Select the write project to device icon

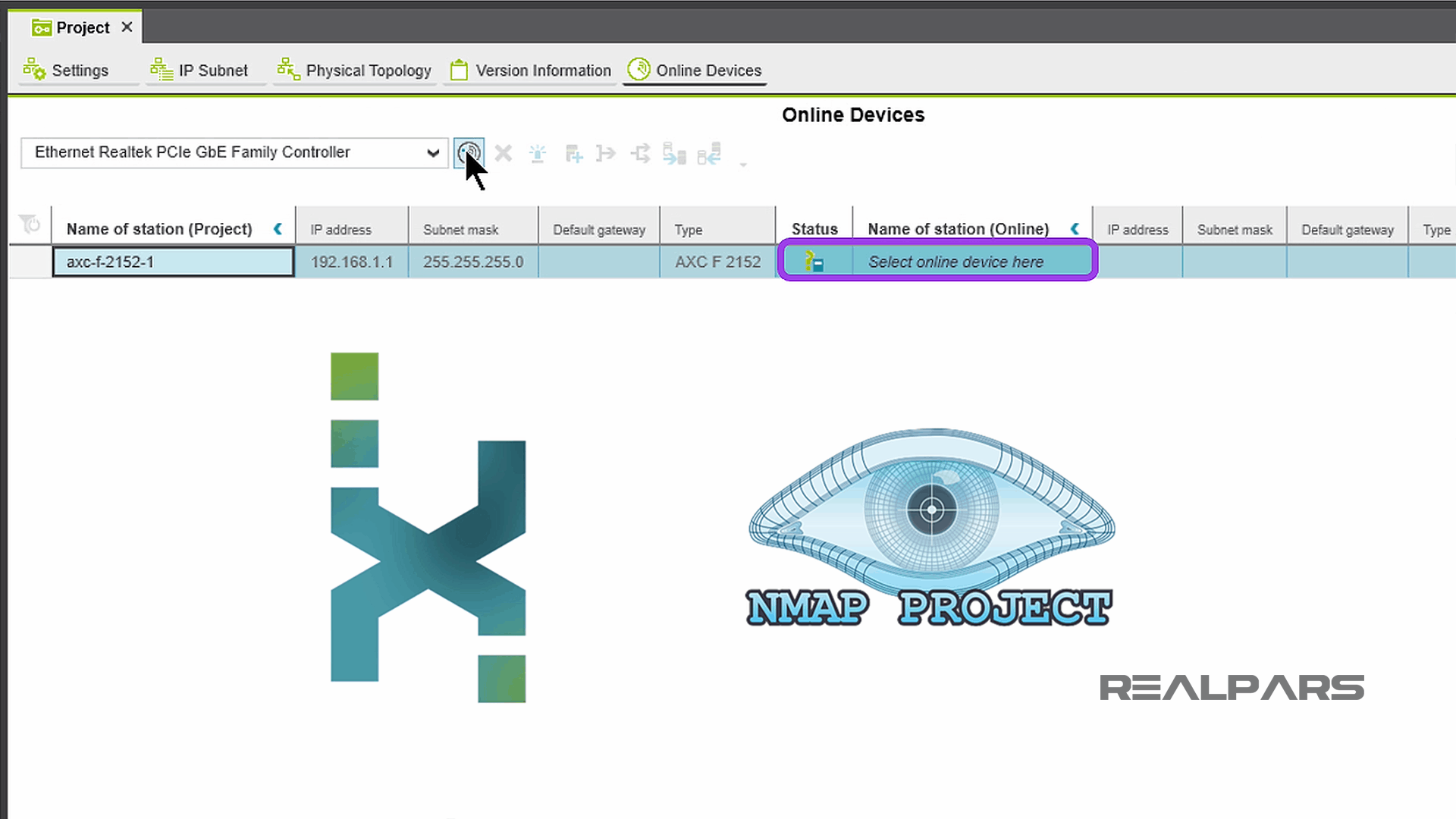point(675,153)
